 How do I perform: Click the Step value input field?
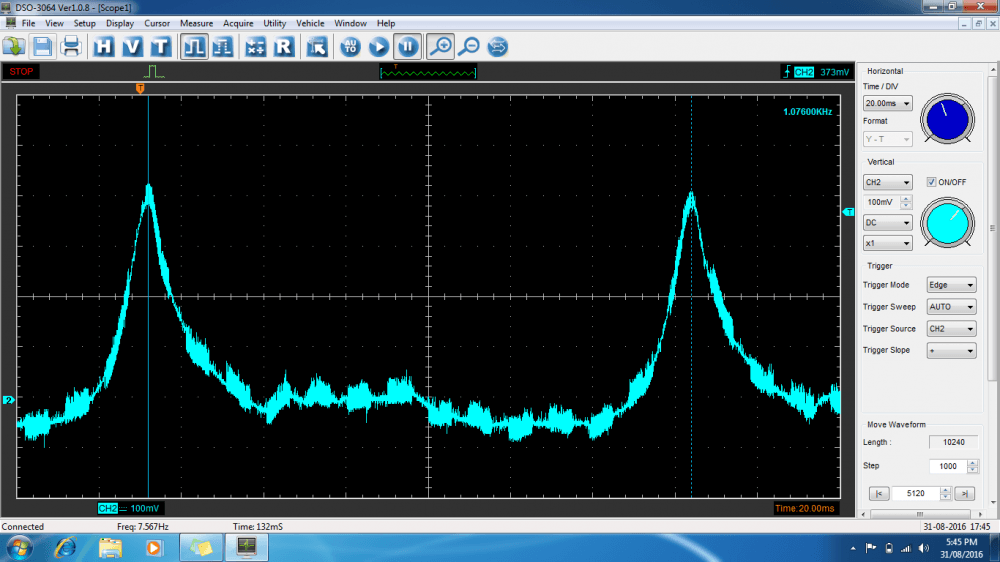click(952, 467)
